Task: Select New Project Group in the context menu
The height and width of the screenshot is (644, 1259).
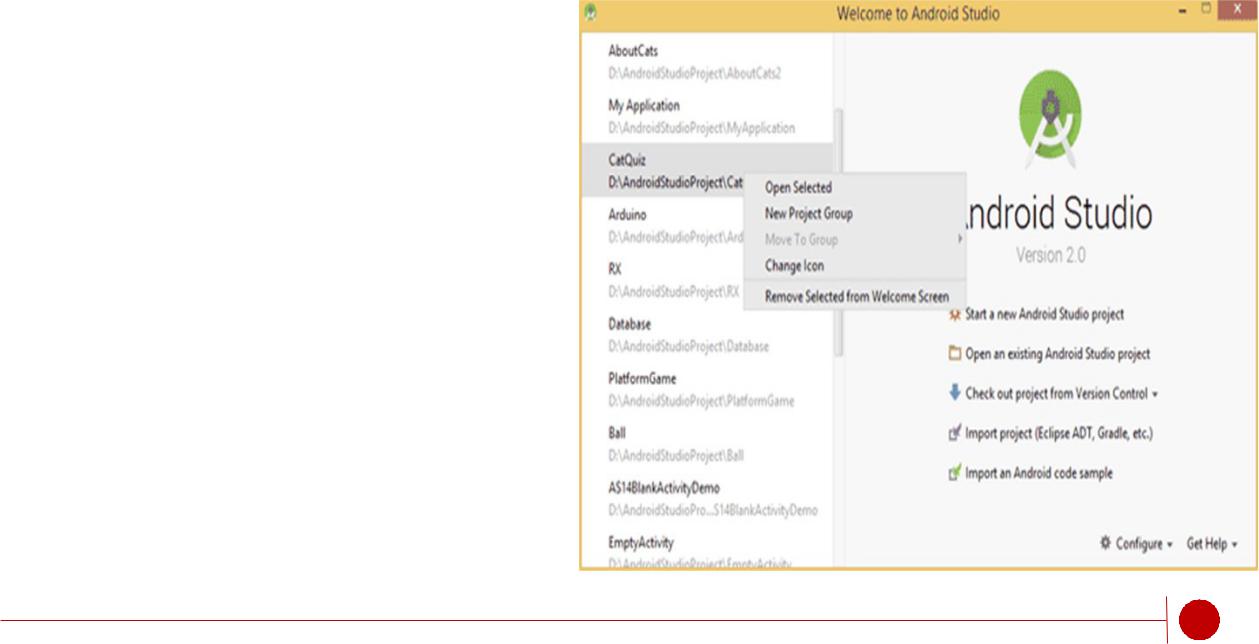Action: click(854, 213)
